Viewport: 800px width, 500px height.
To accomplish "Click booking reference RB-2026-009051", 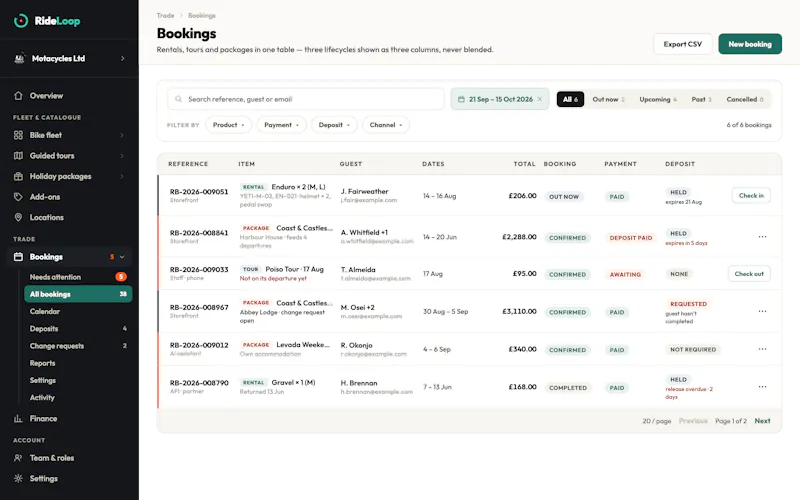I will tap(199, 192).
